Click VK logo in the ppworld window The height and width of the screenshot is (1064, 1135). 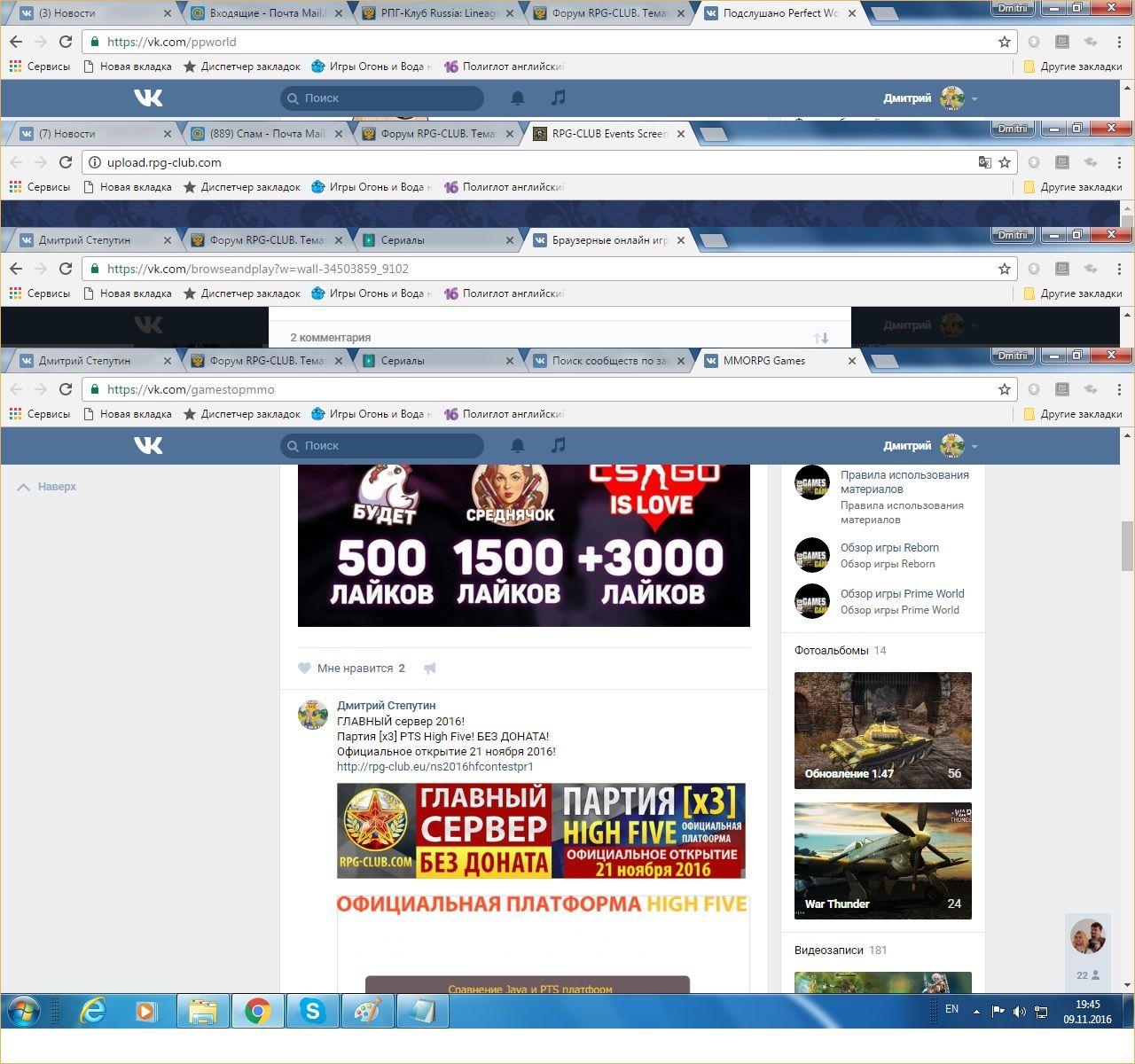(148, 98)
